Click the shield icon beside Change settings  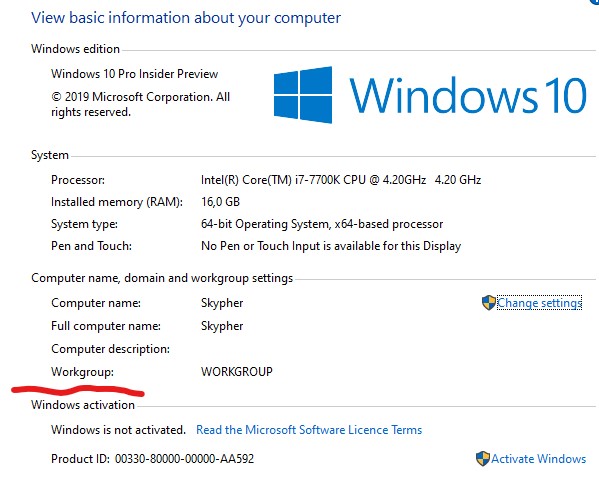[x=489, y=303]
